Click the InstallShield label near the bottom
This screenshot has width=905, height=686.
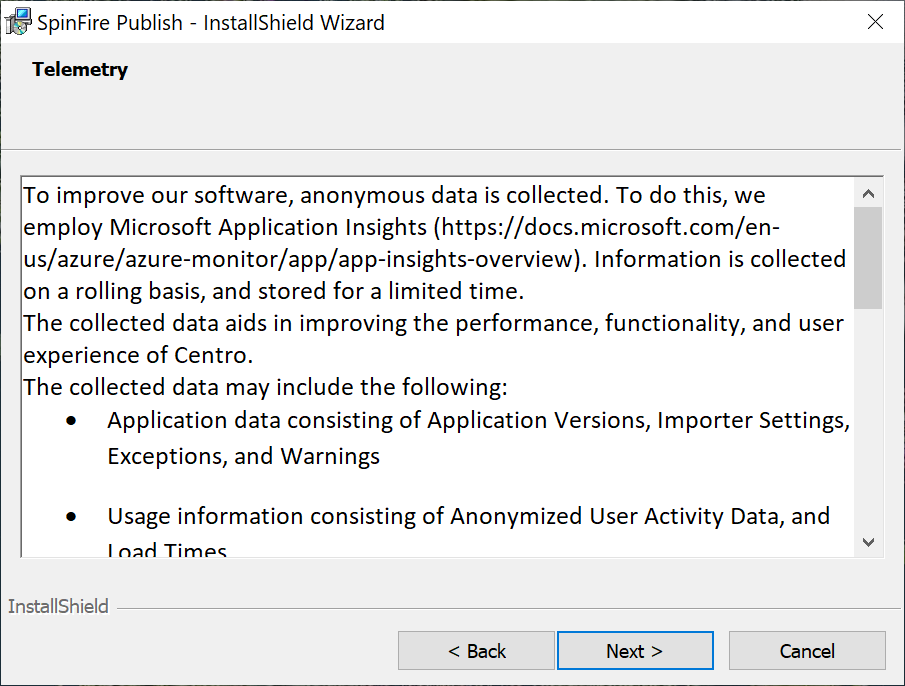[58, 606]
